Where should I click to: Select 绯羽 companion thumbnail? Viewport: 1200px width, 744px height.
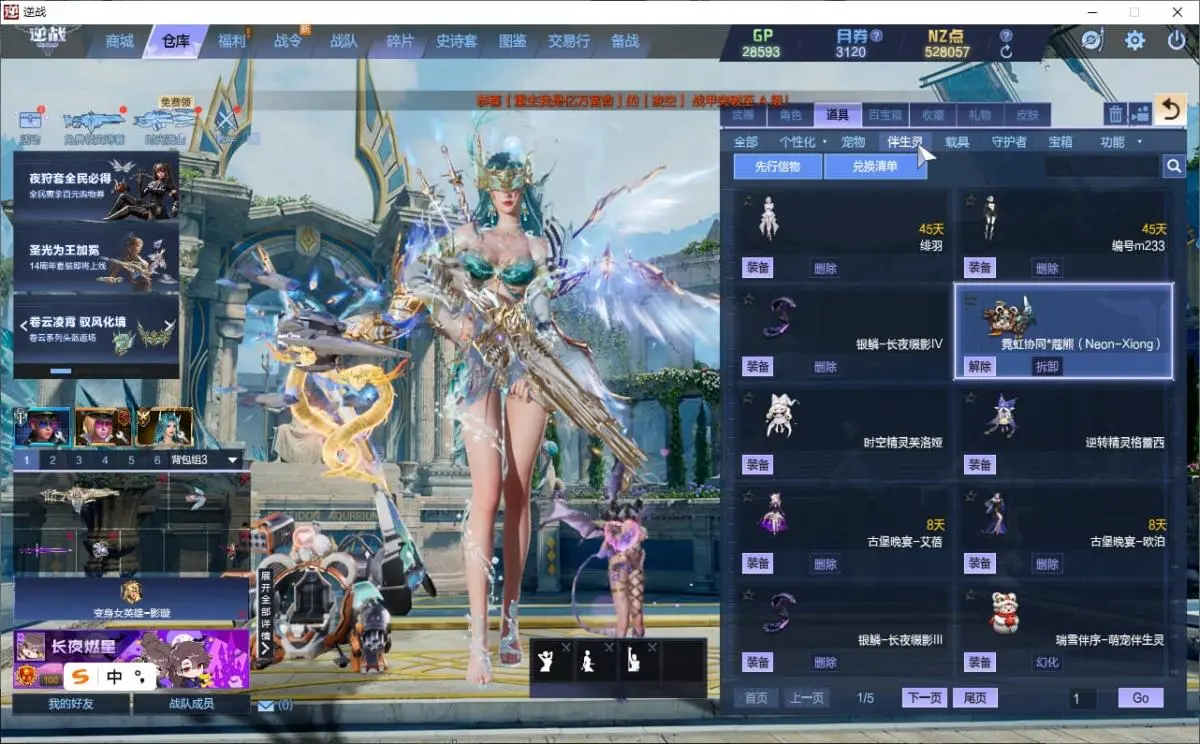point(768,218)
